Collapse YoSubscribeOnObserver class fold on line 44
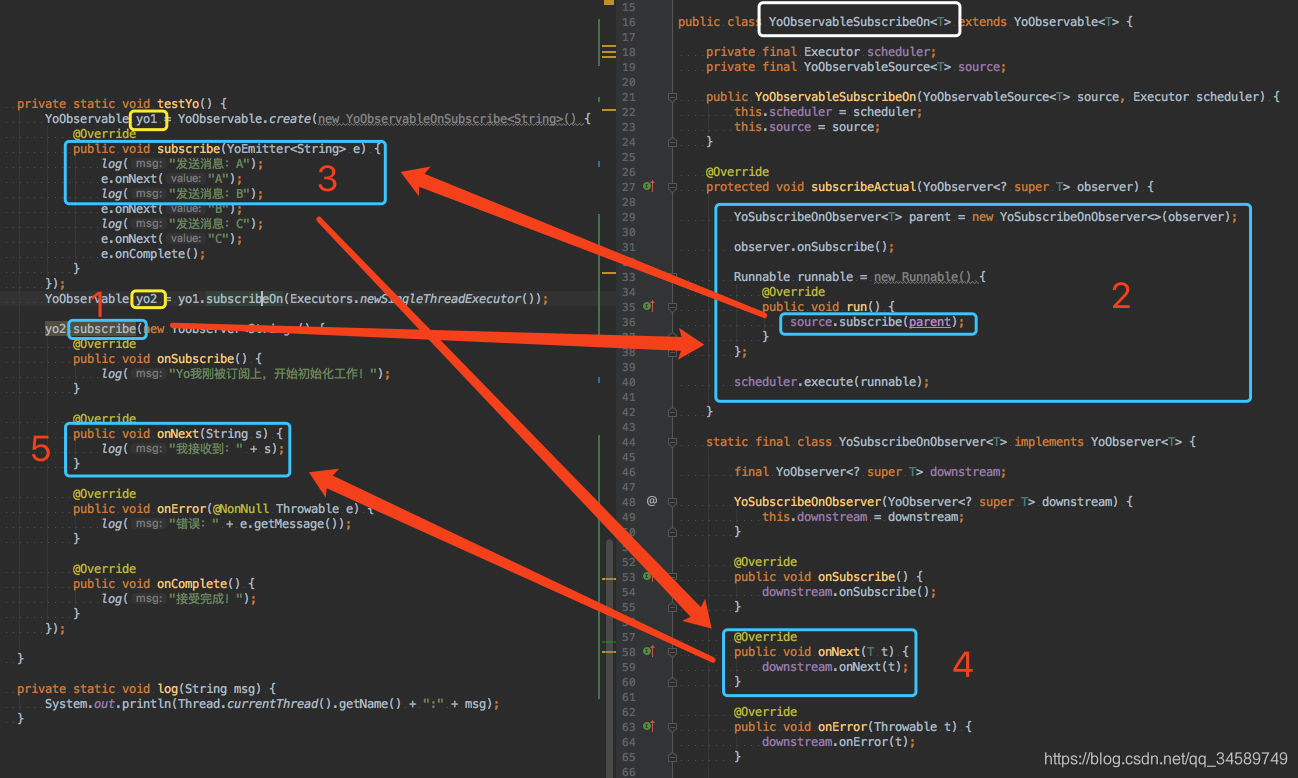Viewport: 1298px width, 778px height. coord(673,442)
